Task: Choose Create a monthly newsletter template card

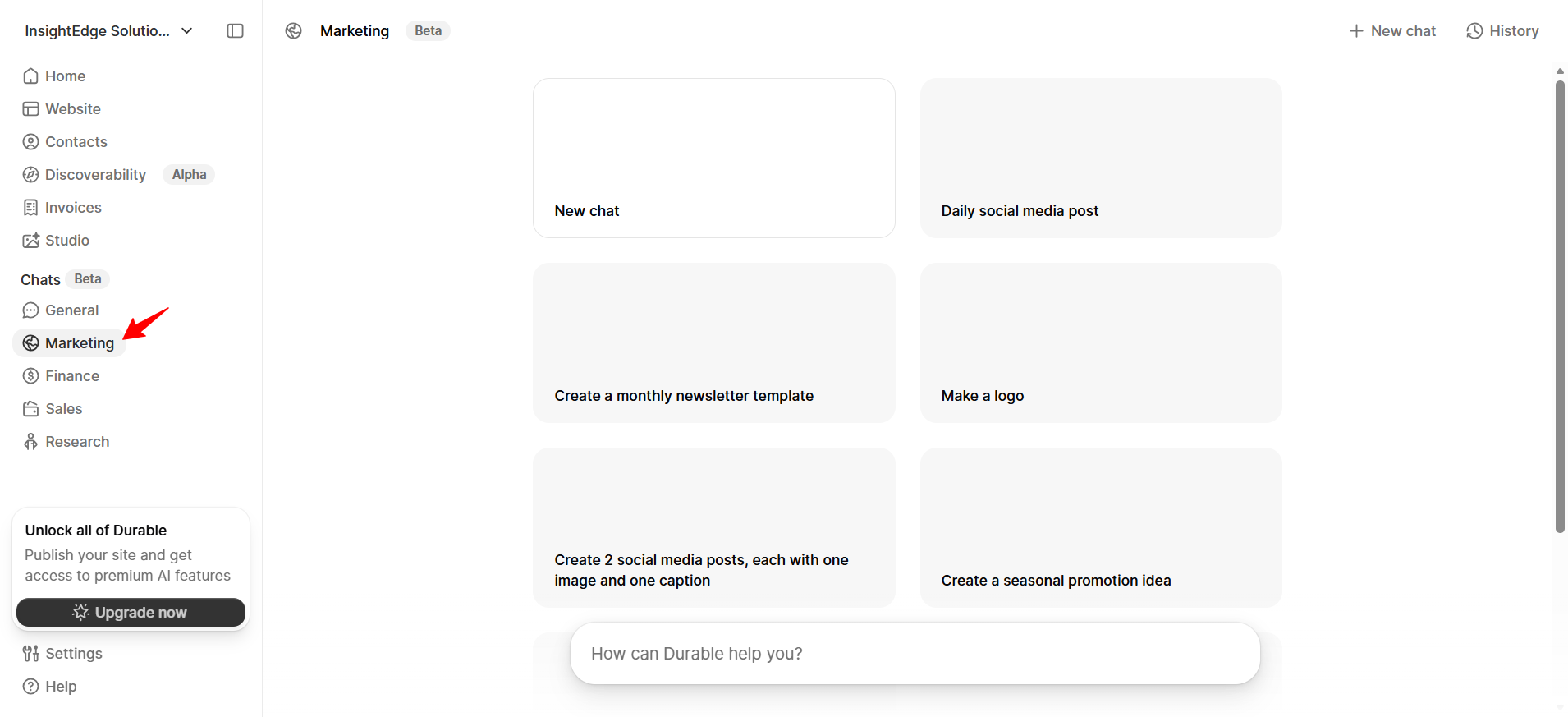Action: pos(714,343)
